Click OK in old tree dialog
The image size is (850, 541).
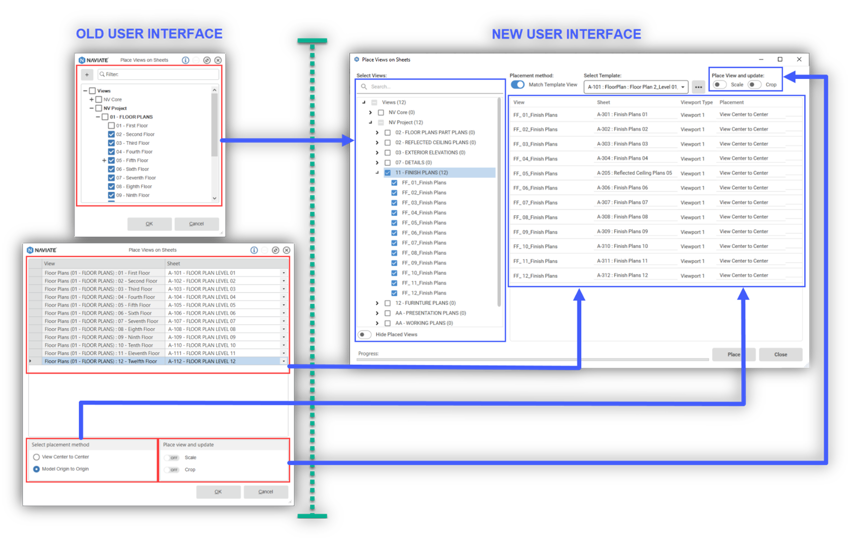[150, 224]
